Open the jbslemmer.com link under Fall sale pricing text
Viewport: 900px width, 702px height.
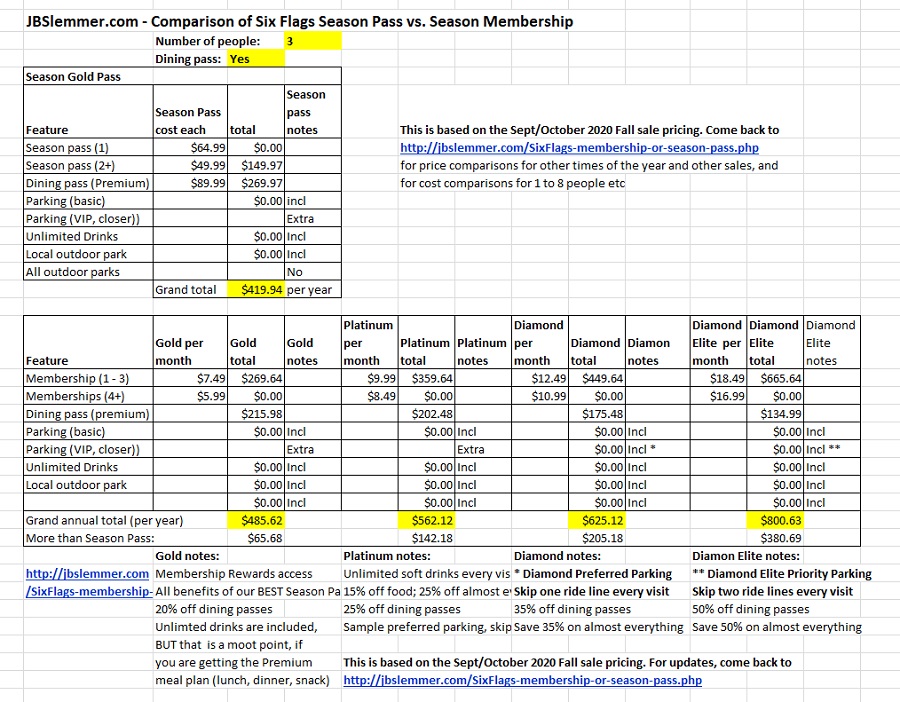(579, 148)
